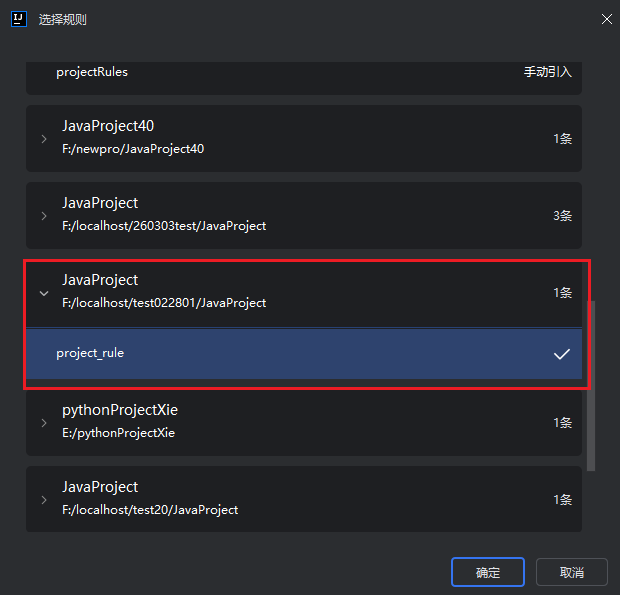Toggle the checkmark beside project_rule
This screenshot has width=620, height=595.
pos(562,354)
